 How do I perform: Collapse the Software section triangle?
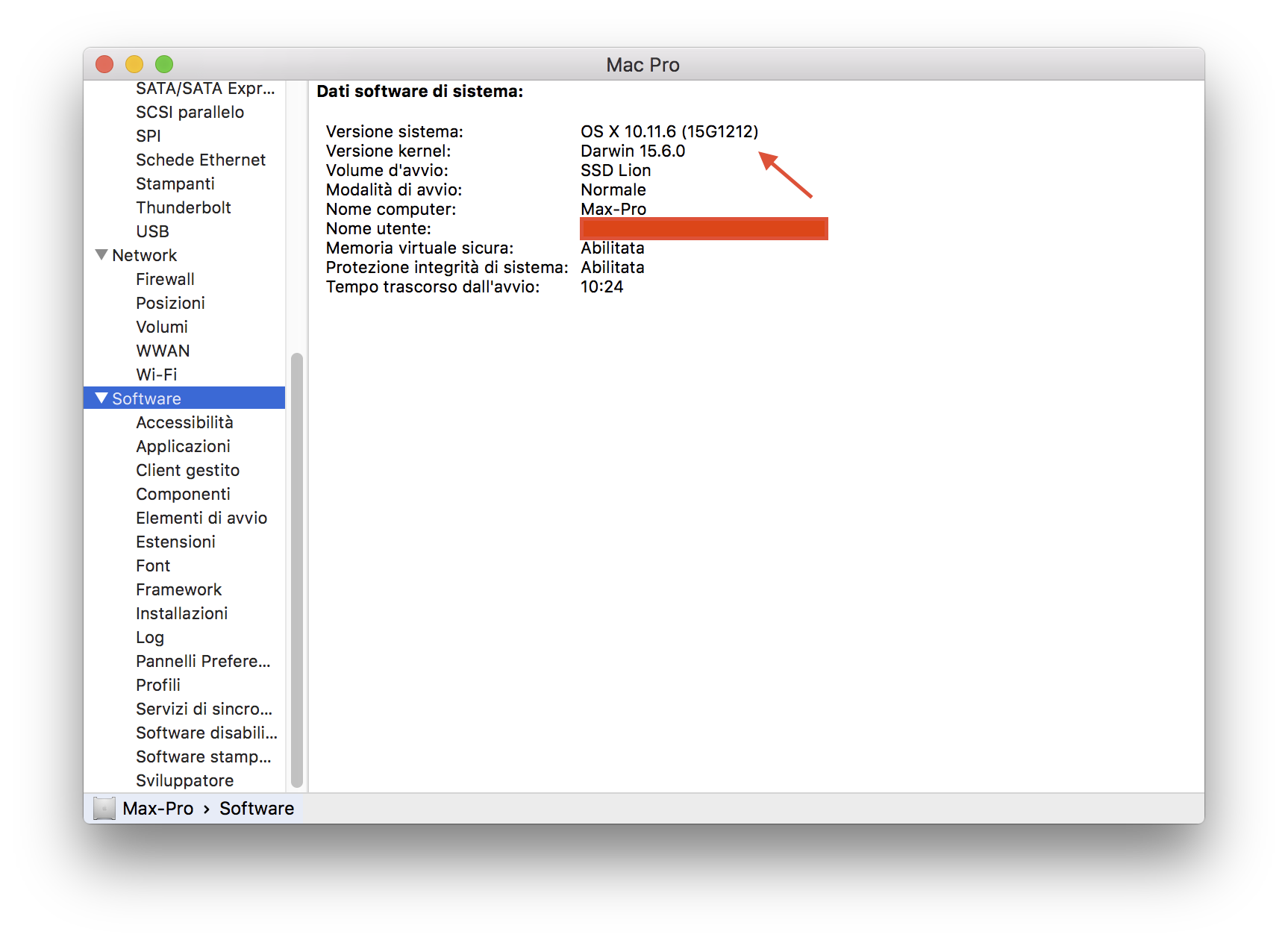pos(101,398)
